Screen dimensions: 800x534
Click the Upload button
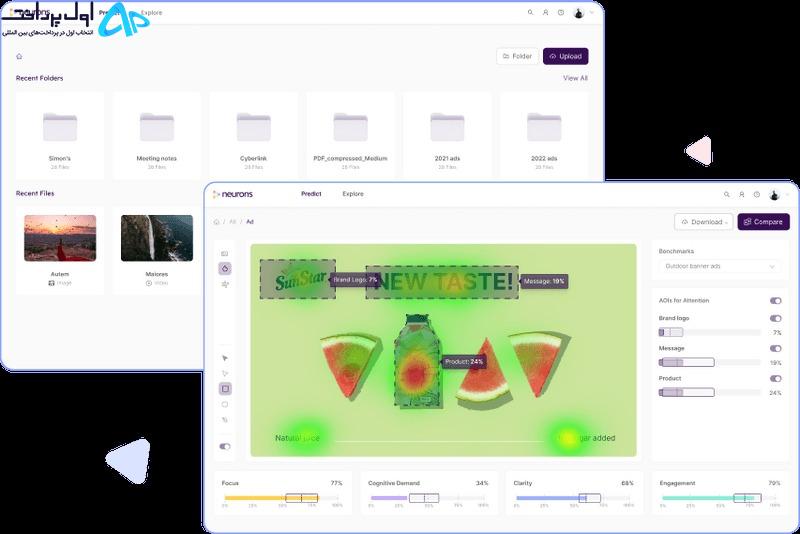point(566,56)
